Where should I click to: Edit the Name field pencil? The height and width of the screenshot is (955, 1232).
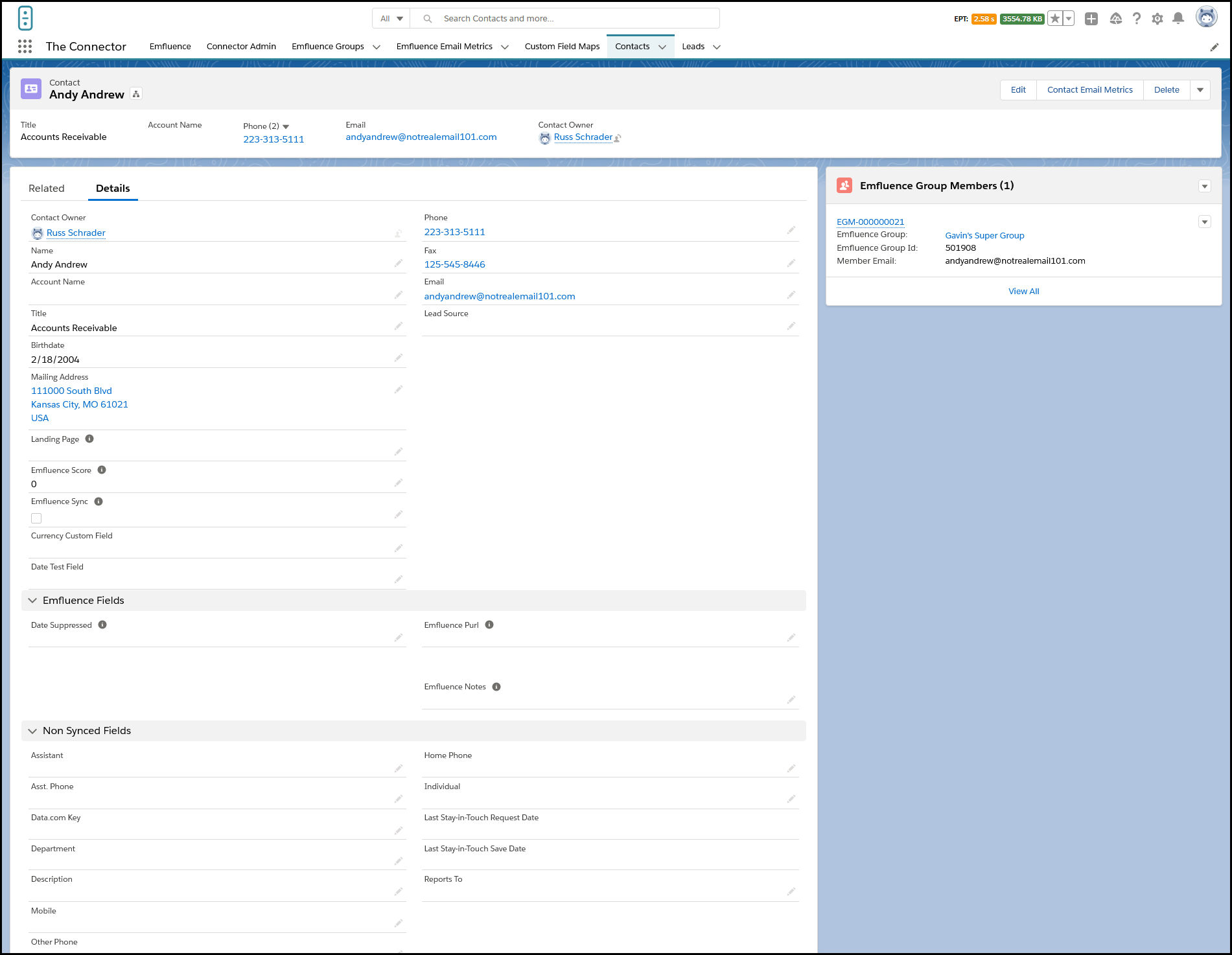[x=399, y=263]
